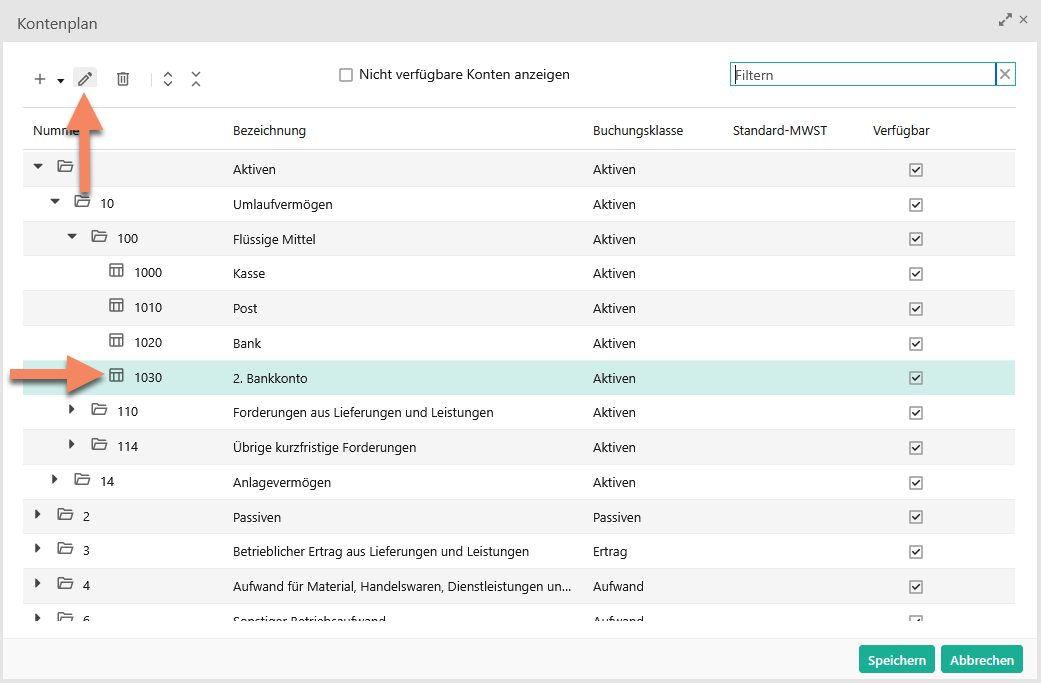This screenshot has width=1041, height=683.
Task: Select the Post account name
Action: tap(244, 309)
